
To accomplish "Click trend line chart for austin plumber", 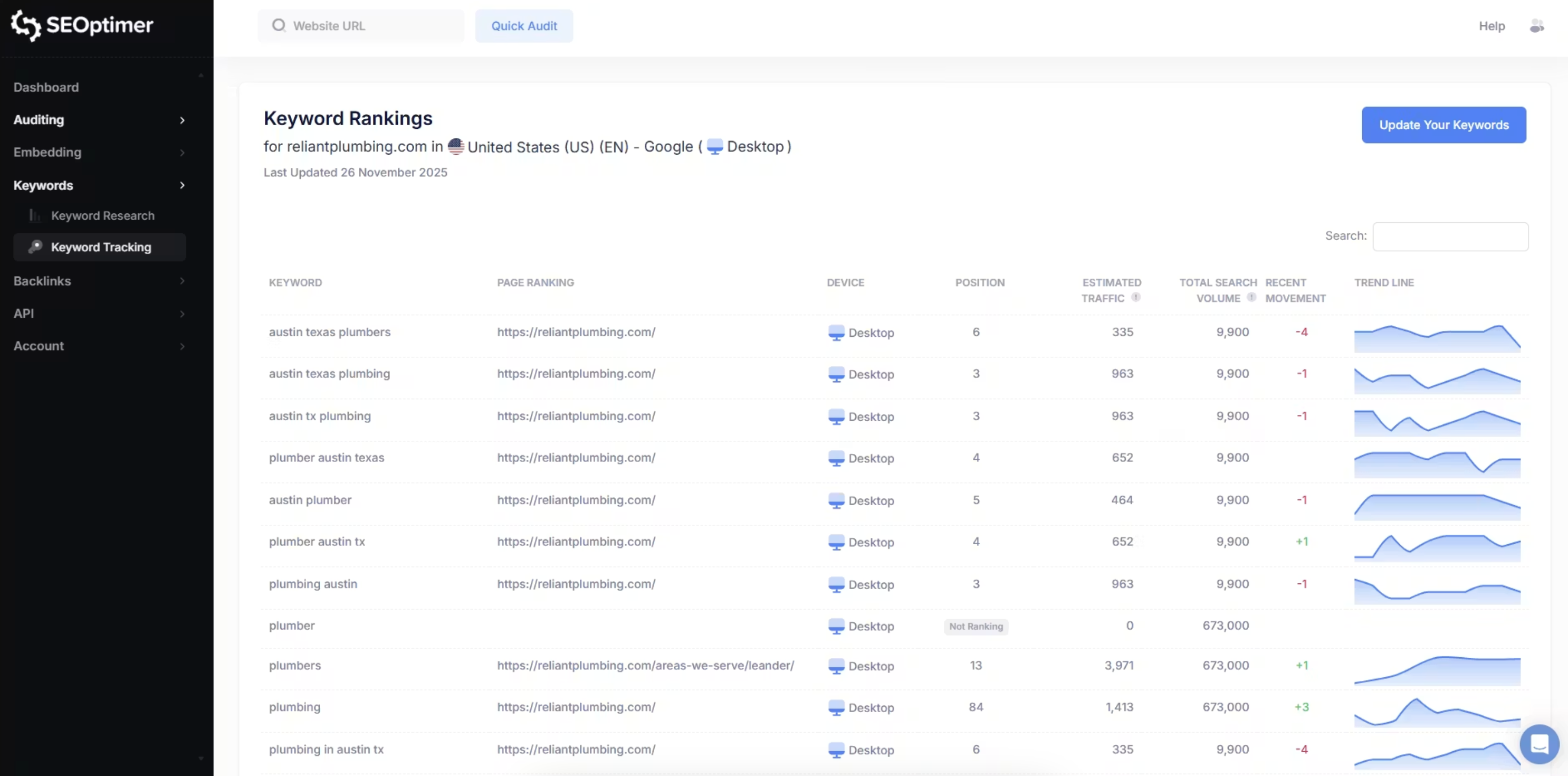I will pos(1437,507).
